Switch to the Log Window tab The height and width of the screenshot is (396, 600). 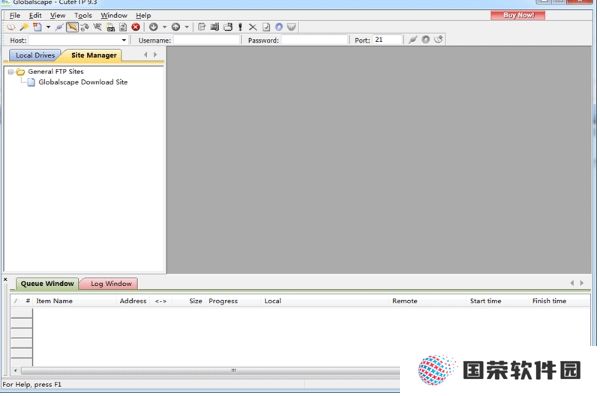(x=111, y=284)
